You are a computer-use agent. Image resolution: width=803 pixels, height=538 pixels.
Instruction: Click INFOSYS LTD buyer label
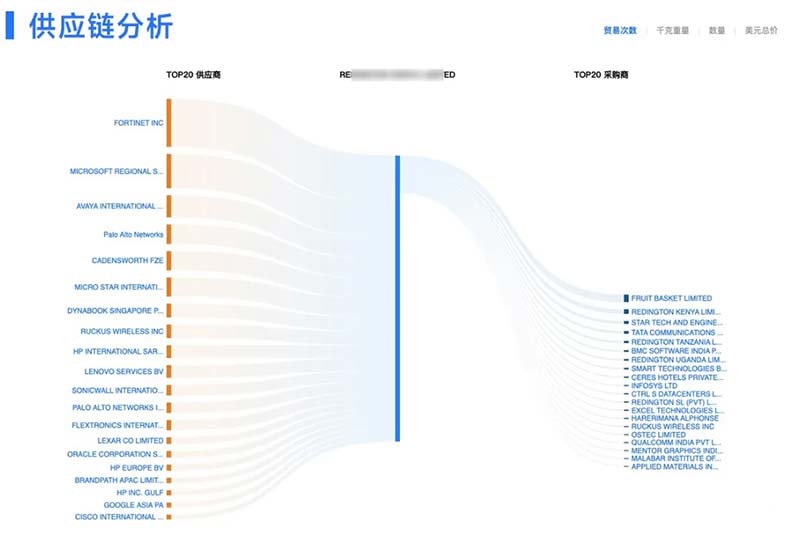[654, 386]
